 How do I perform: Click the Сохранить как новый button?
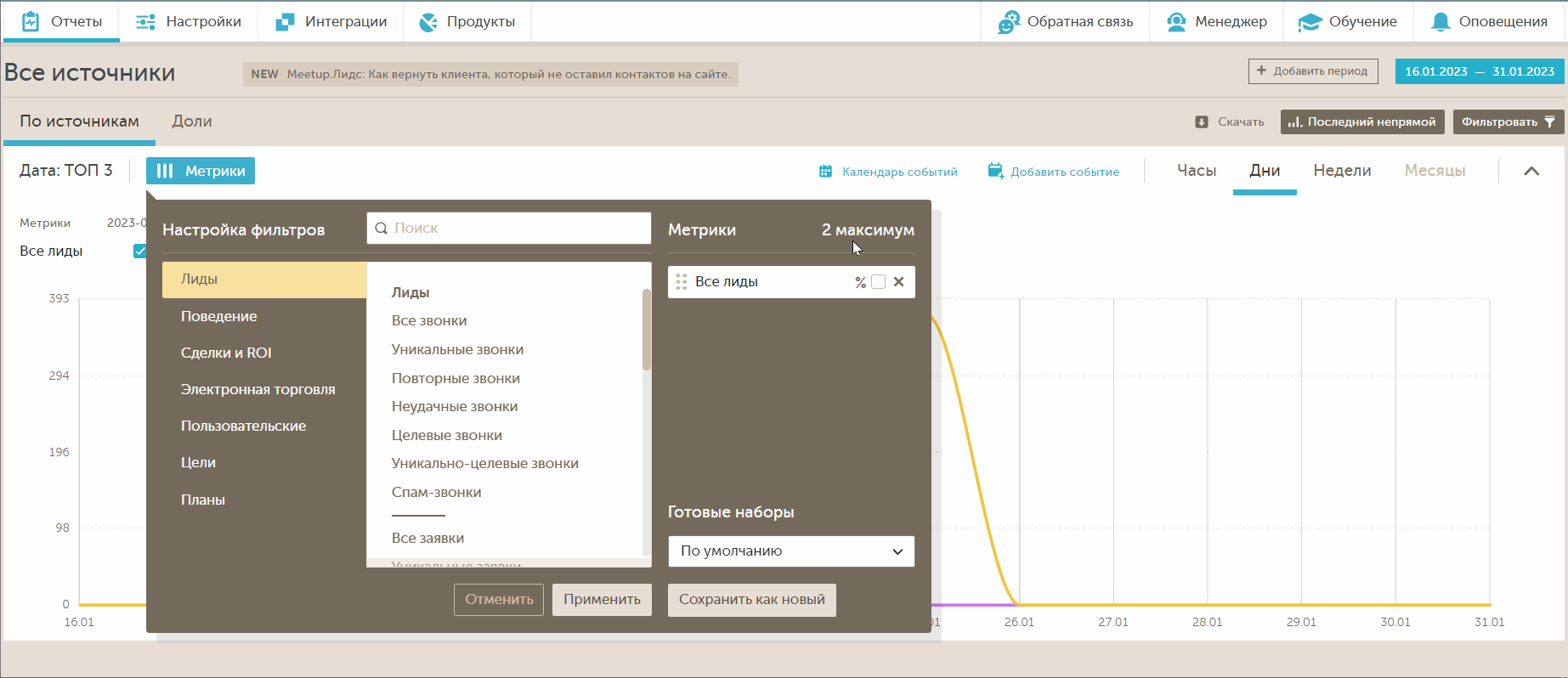(x=752, y=600)
